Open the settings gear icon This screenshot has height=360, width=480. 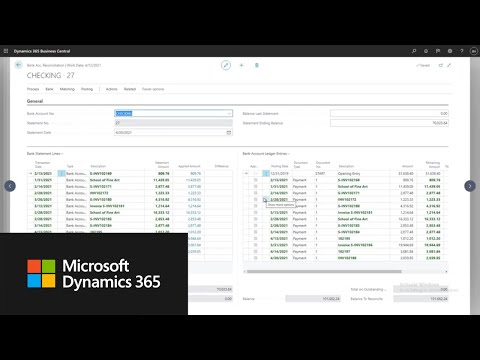[450, 51]
